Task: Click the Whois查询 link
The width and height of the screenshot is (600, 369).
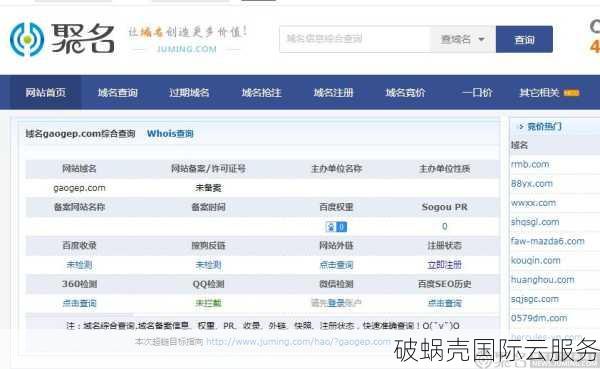Action: point(170,134)
